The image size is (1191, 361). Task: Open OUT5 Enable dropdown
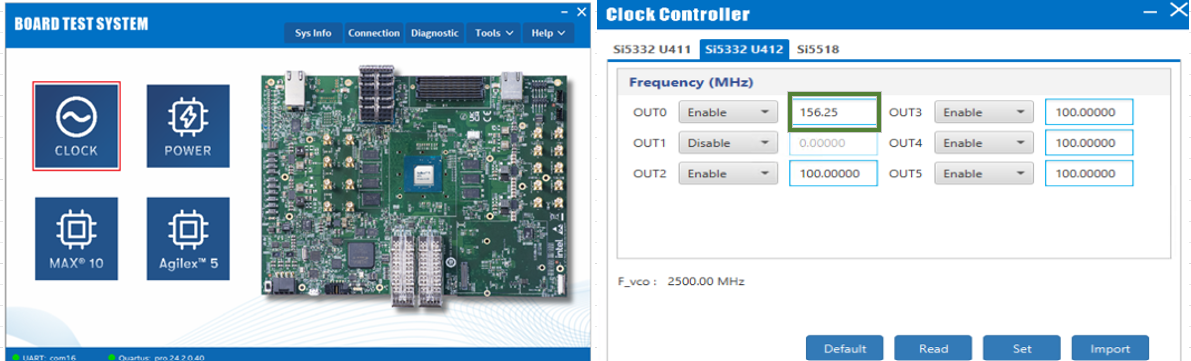(x=984, y=173)
